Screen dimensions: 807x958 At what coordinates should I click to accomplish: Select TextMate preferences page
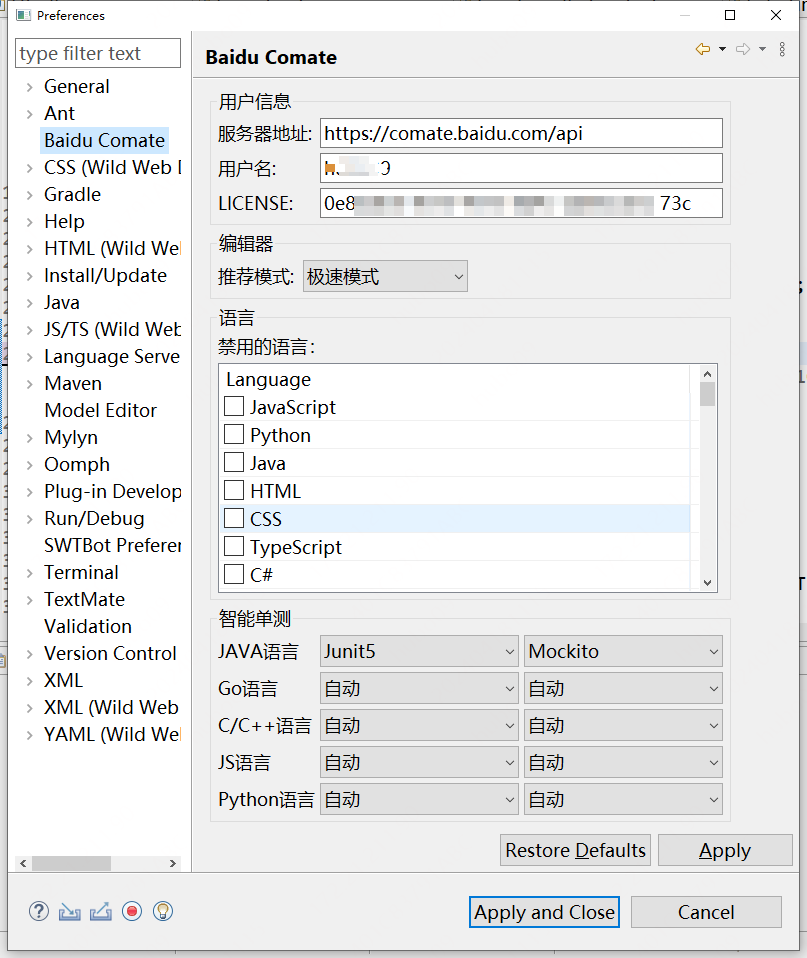[84, 599]
